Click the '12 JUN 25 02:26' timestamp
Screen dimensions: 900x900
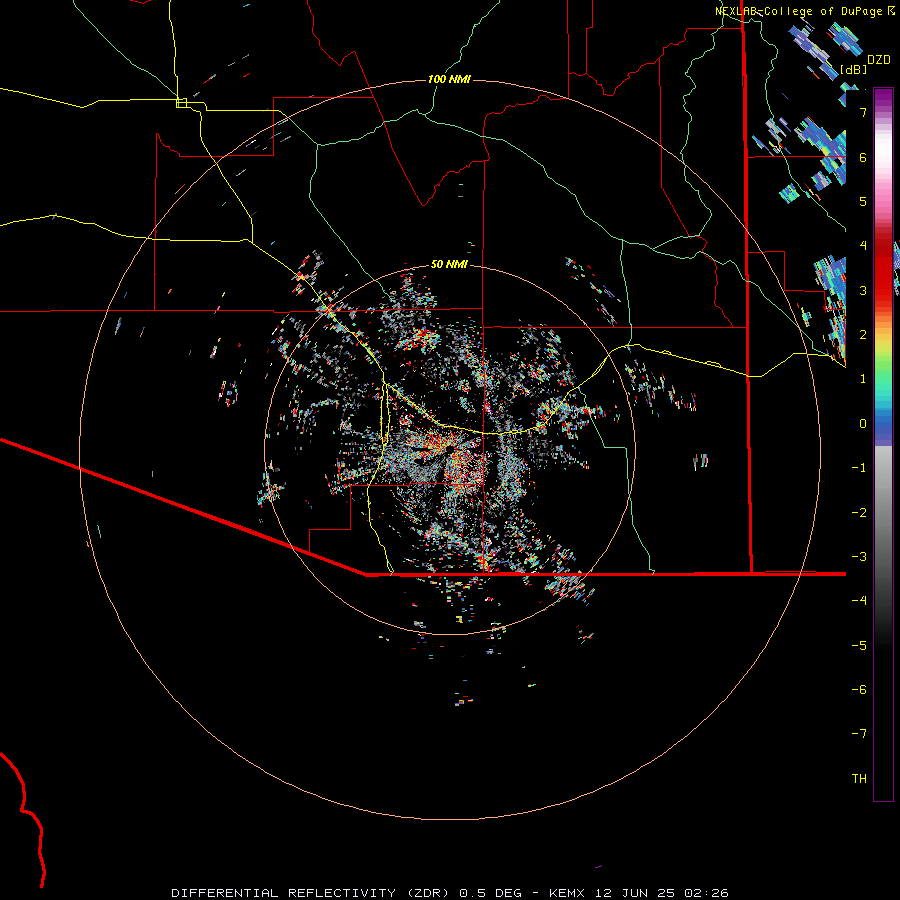[x=661, y=893]
